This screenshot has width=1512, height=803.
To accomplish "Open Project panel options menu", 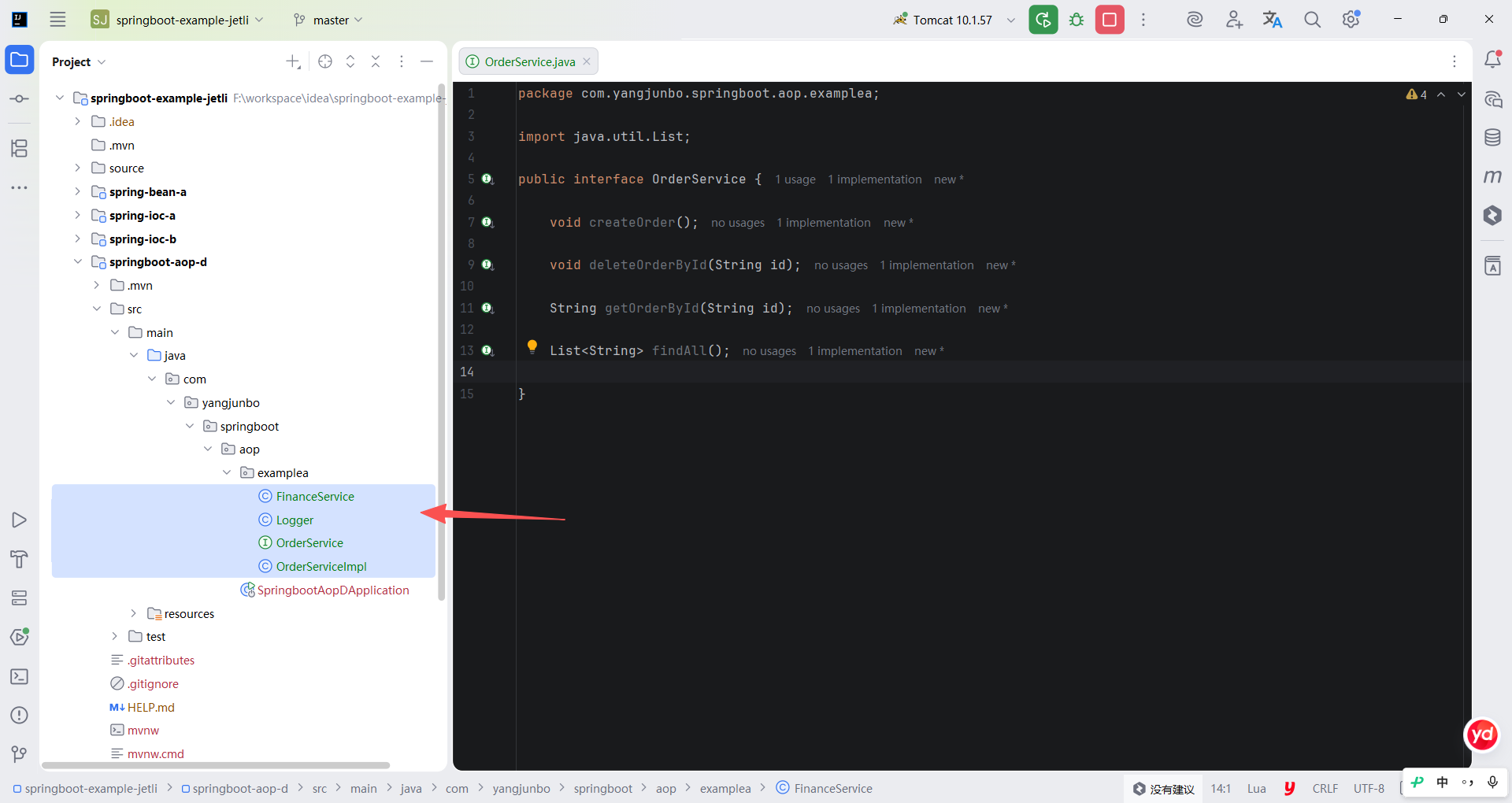I will pyautogui.click(x=402, y=61).
